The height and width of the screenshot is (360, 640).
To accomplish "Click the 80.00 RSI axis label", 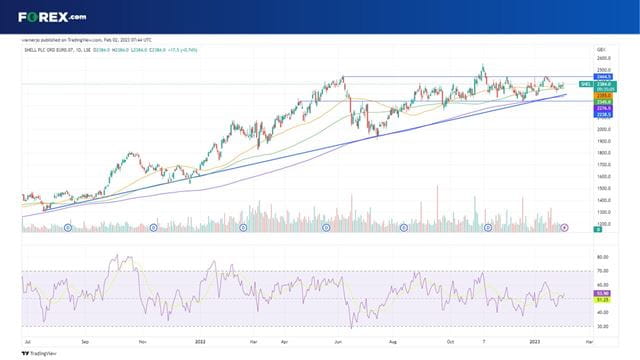I will (x=602, y=257).
